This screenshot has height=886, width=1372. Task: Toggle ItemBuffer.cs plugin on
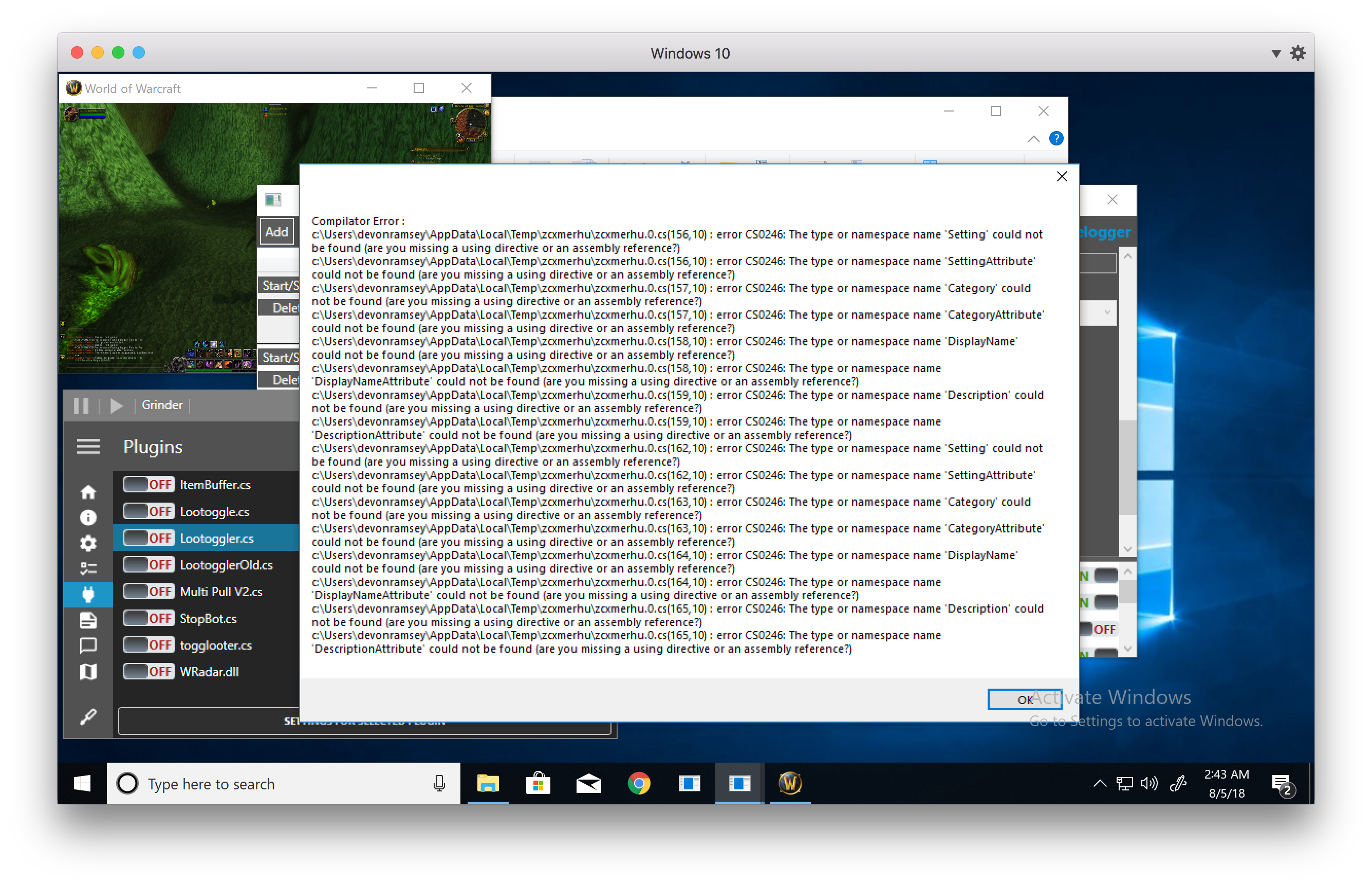[149, 485]
